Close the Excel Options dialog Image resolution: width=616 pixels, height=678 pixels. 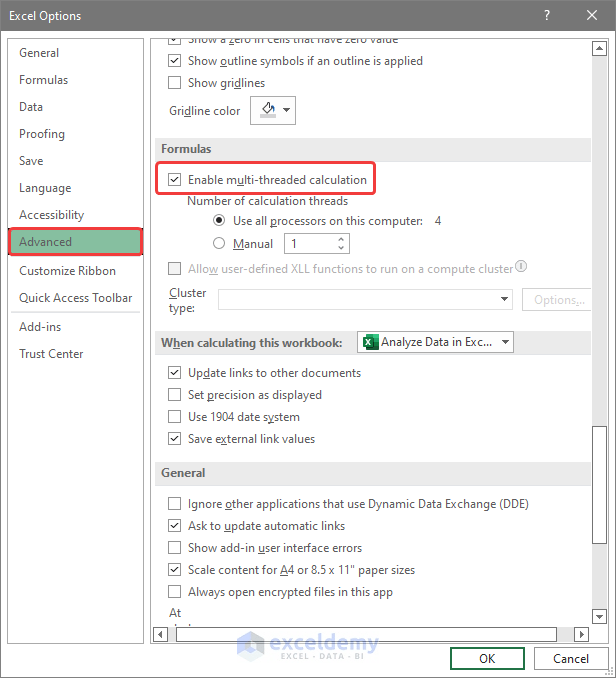(592, 16)
